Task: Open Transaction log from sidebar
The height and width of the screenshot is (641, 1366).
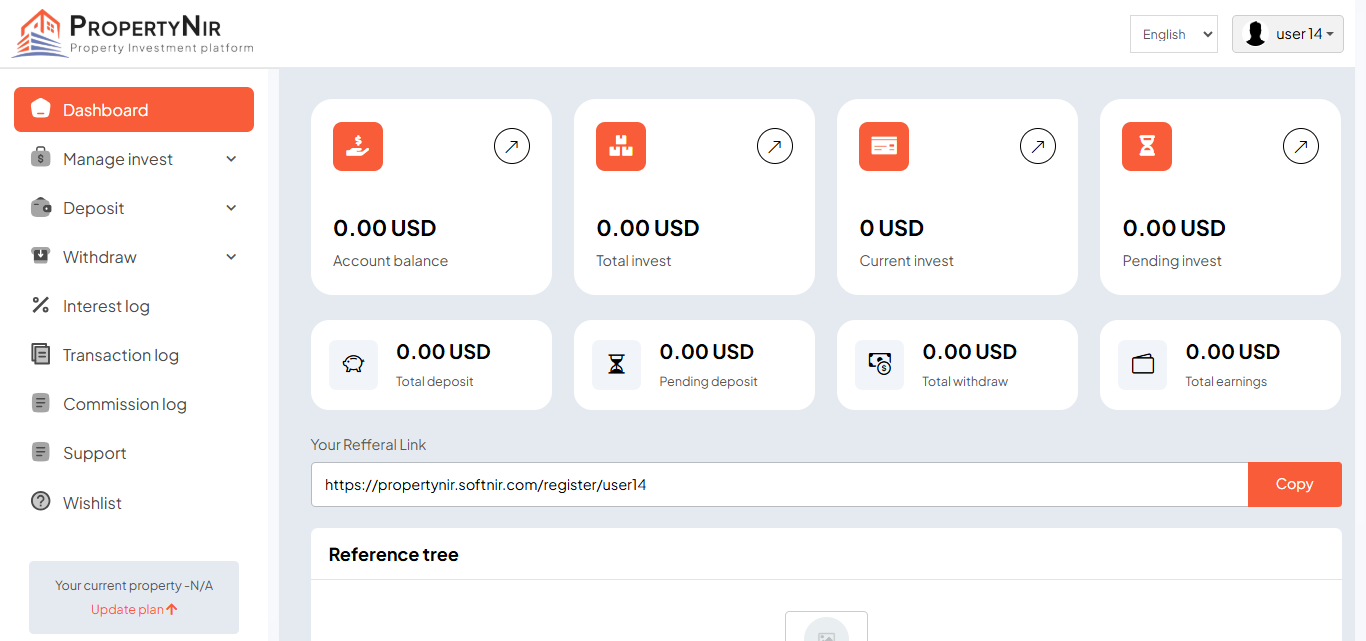Action: (120, 355)
